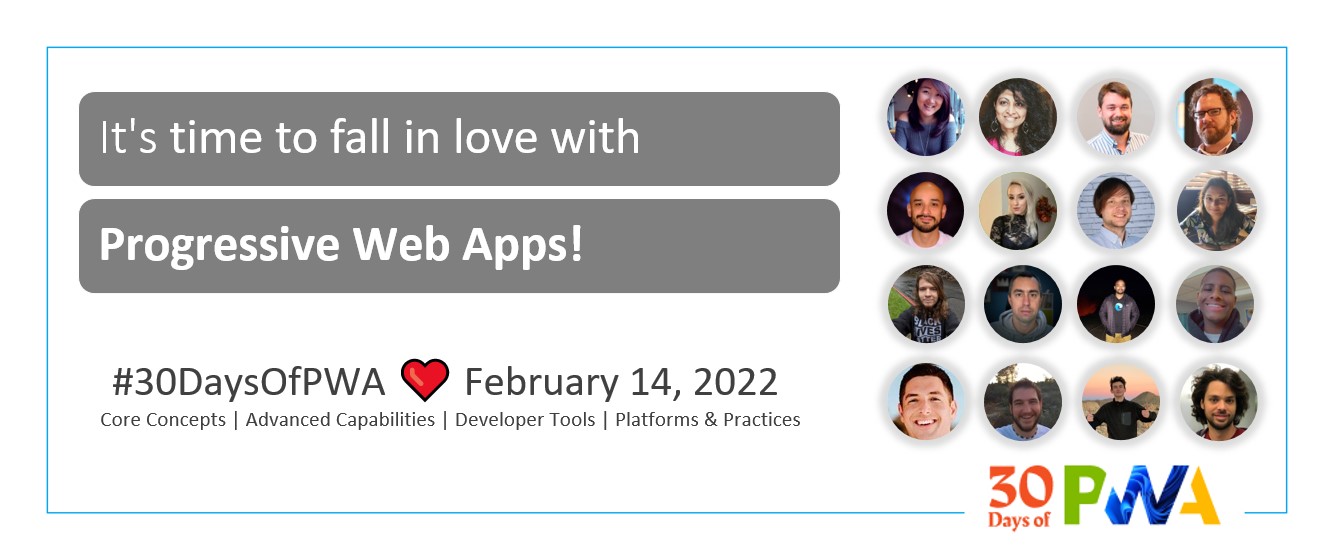Open avatar of bearded man with hills behind

click(x=1022, y=401)
